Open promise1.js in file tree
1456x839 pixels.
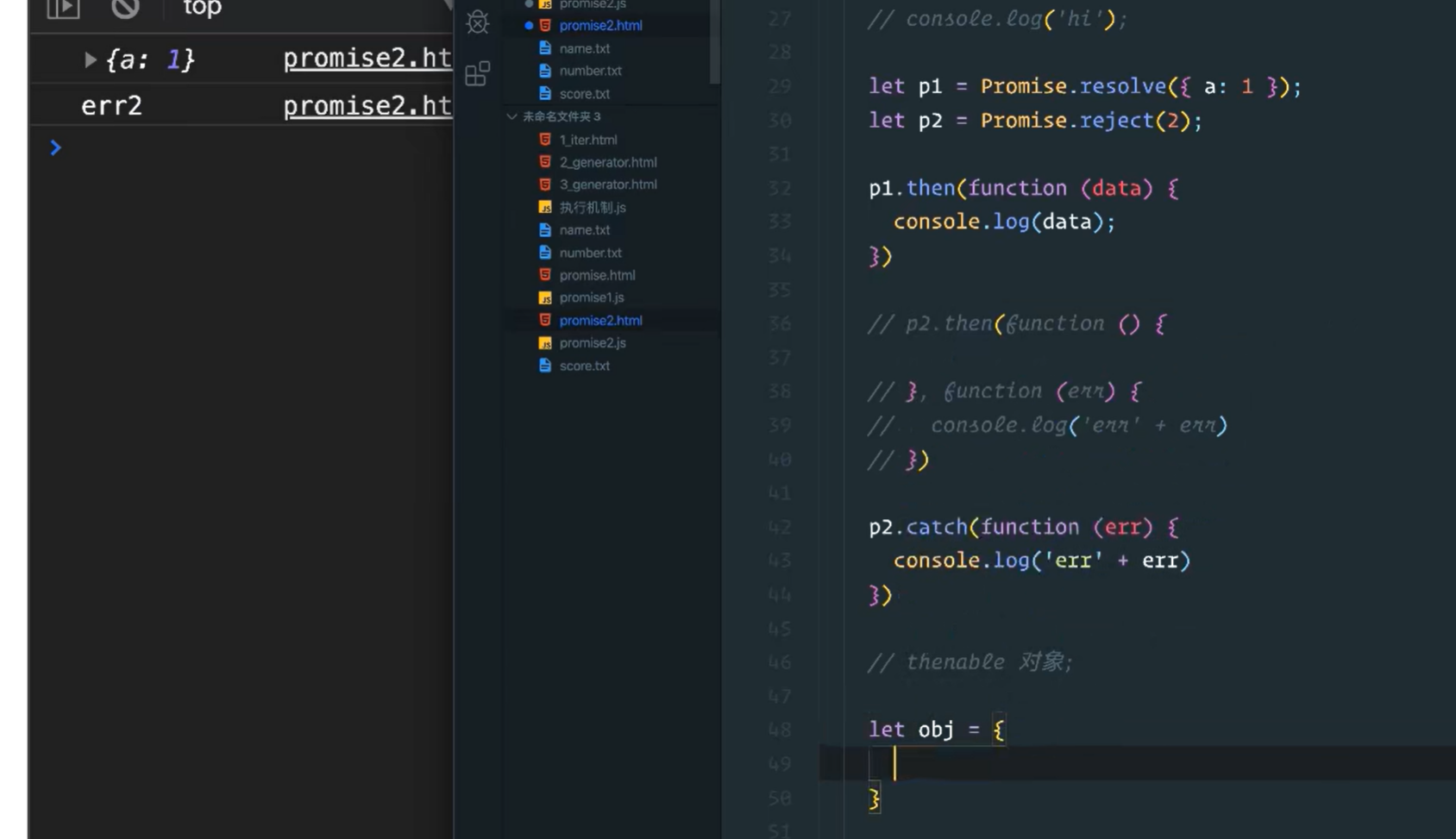point(591,297)
